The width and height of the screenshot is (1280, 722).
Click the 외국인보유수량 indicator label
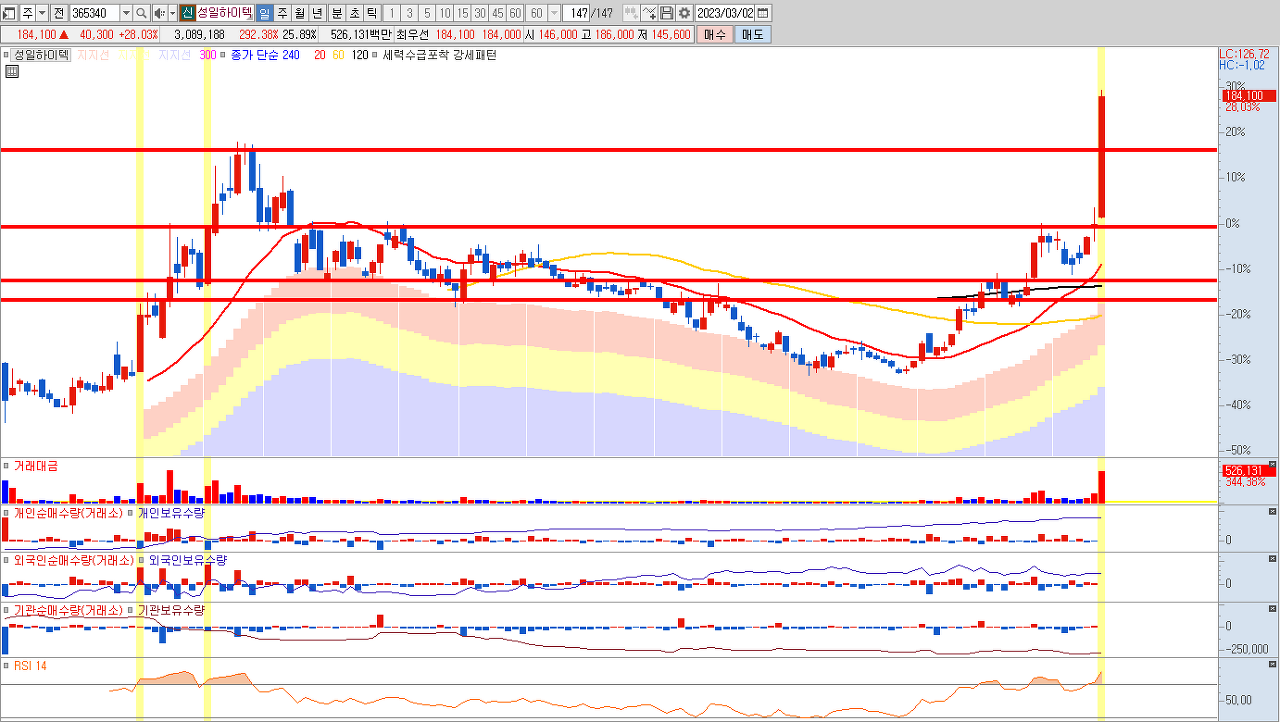(188, 560)
